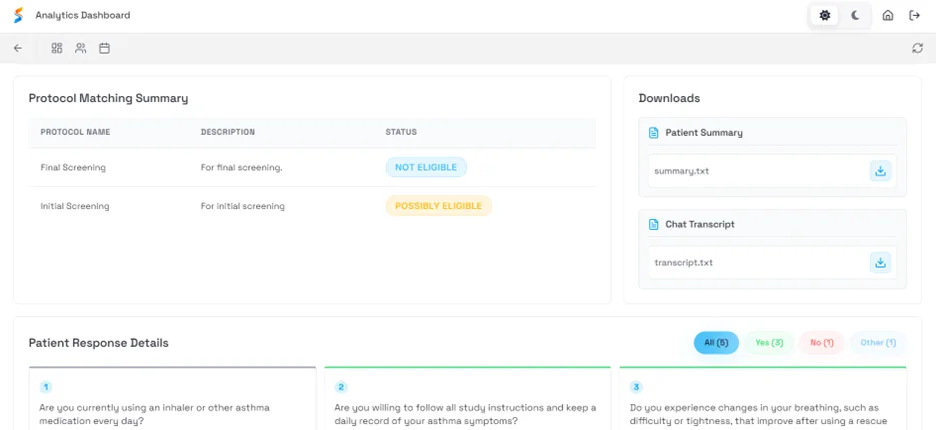Open the dashboard grid icon

point(57,48)
